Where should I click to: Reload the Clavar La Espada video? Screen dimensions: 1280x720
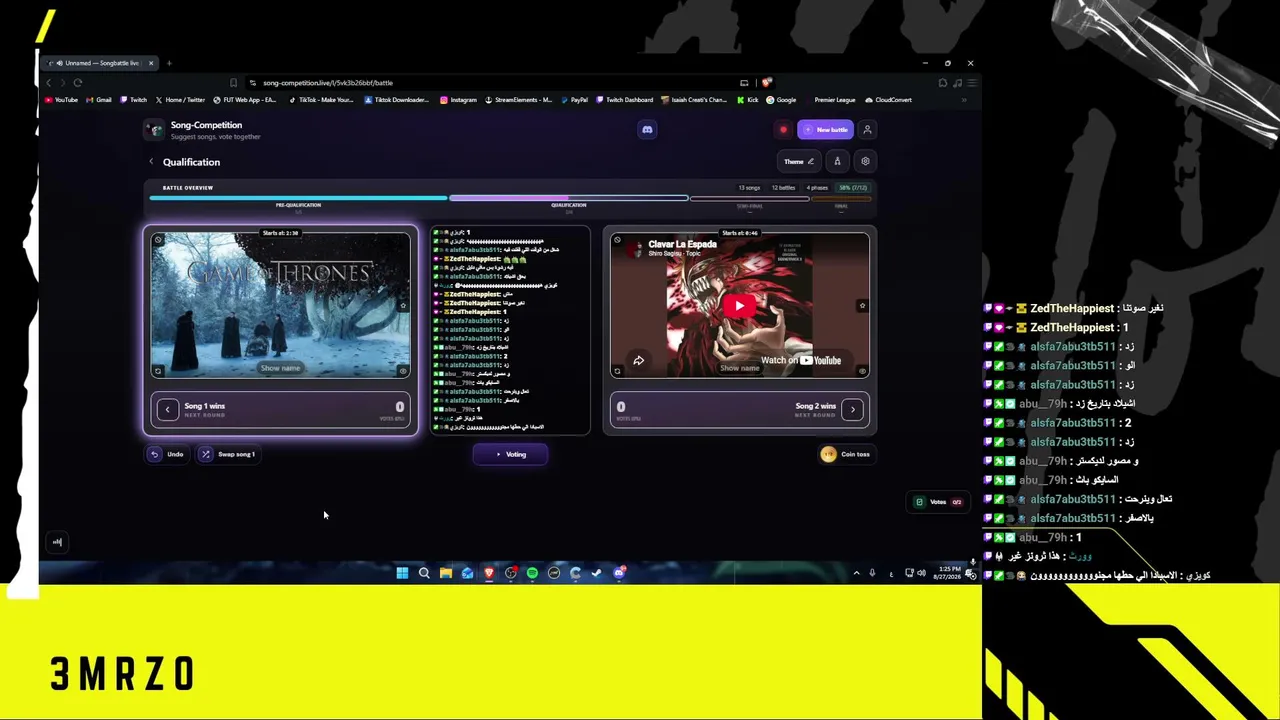tap(617, 371)
